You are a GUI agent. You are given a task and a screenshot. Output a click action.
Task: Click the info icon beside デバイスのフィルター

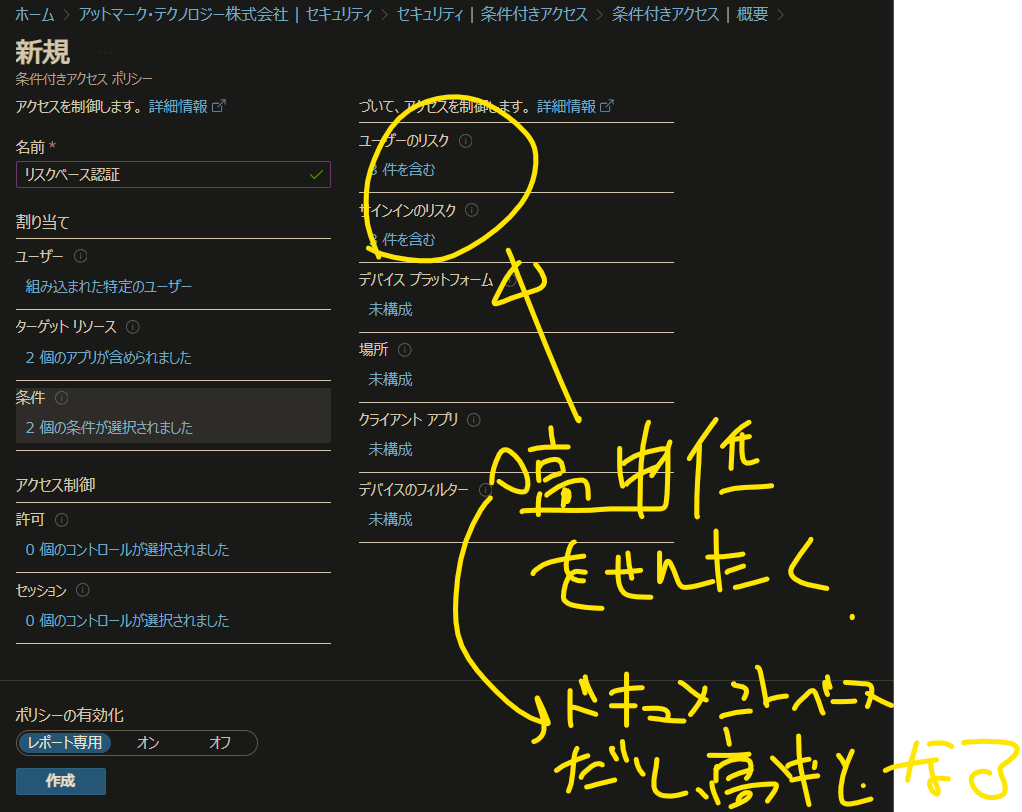(486, 489)
